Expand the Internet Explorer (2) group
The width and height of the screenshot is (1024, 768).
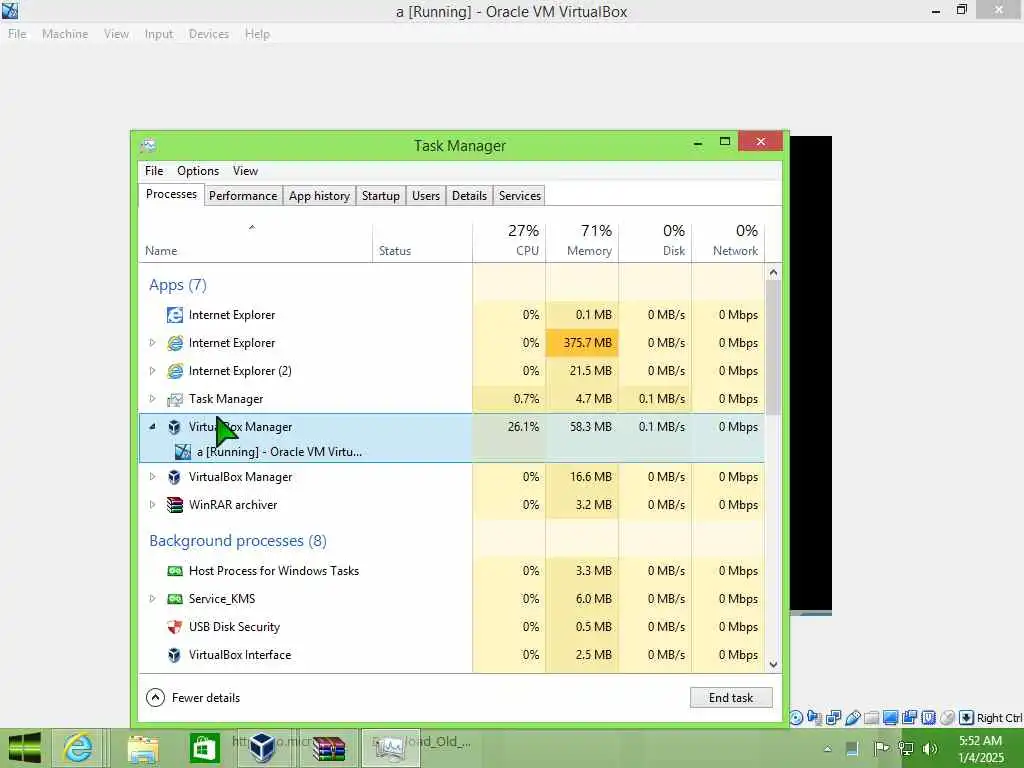(152, 371)
